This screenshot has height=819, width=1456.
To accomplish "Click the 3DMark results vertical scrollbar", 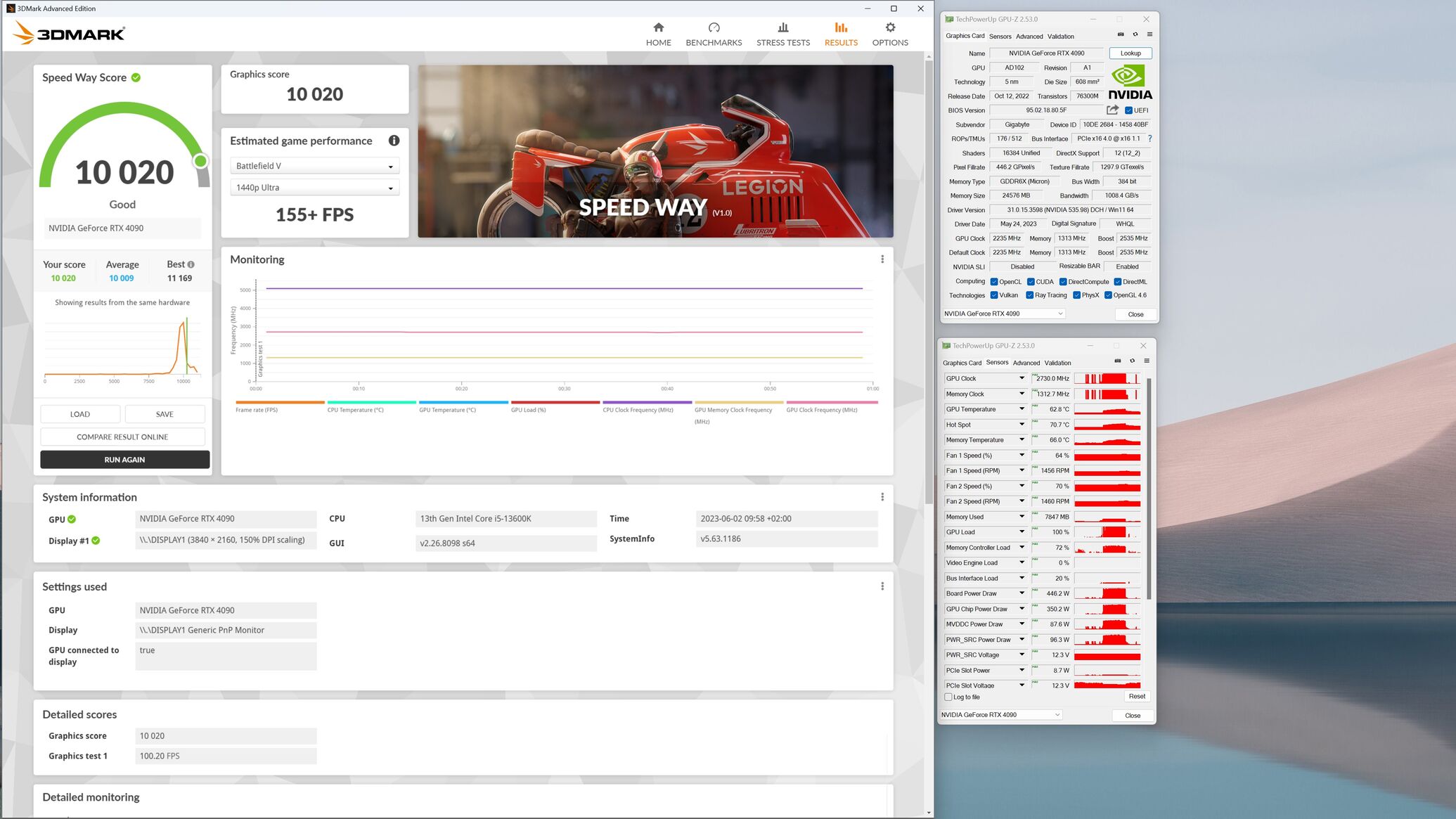I will click(929, 281).
